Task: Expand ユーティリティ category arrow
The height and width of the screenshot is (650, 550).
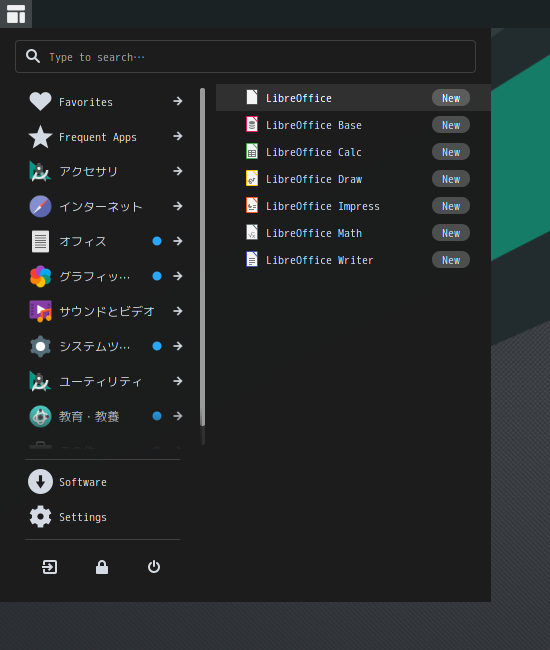Action: (x=178, y=381)
